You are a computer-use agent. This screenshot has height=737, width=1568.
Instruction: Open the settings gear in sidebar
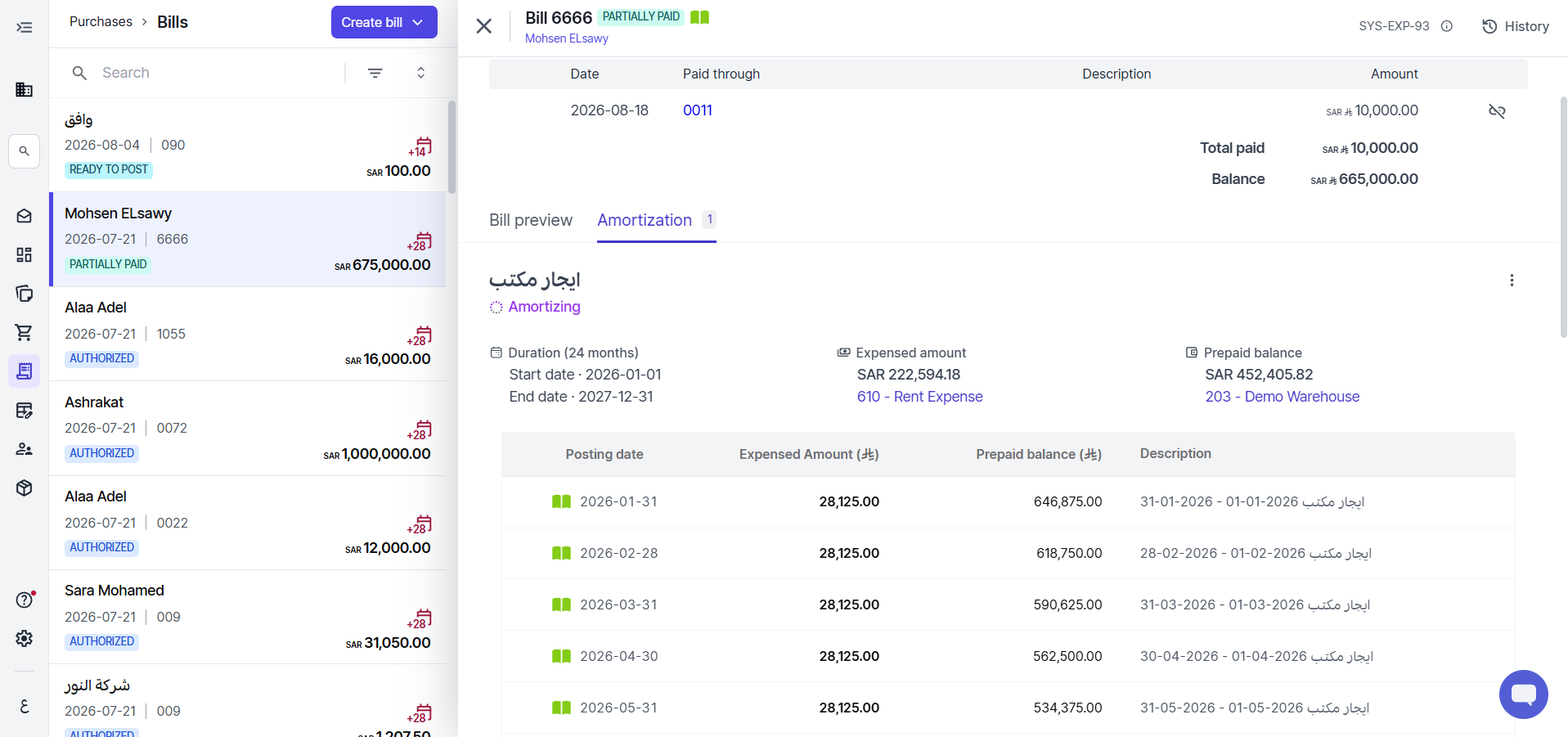coord(25,638)
